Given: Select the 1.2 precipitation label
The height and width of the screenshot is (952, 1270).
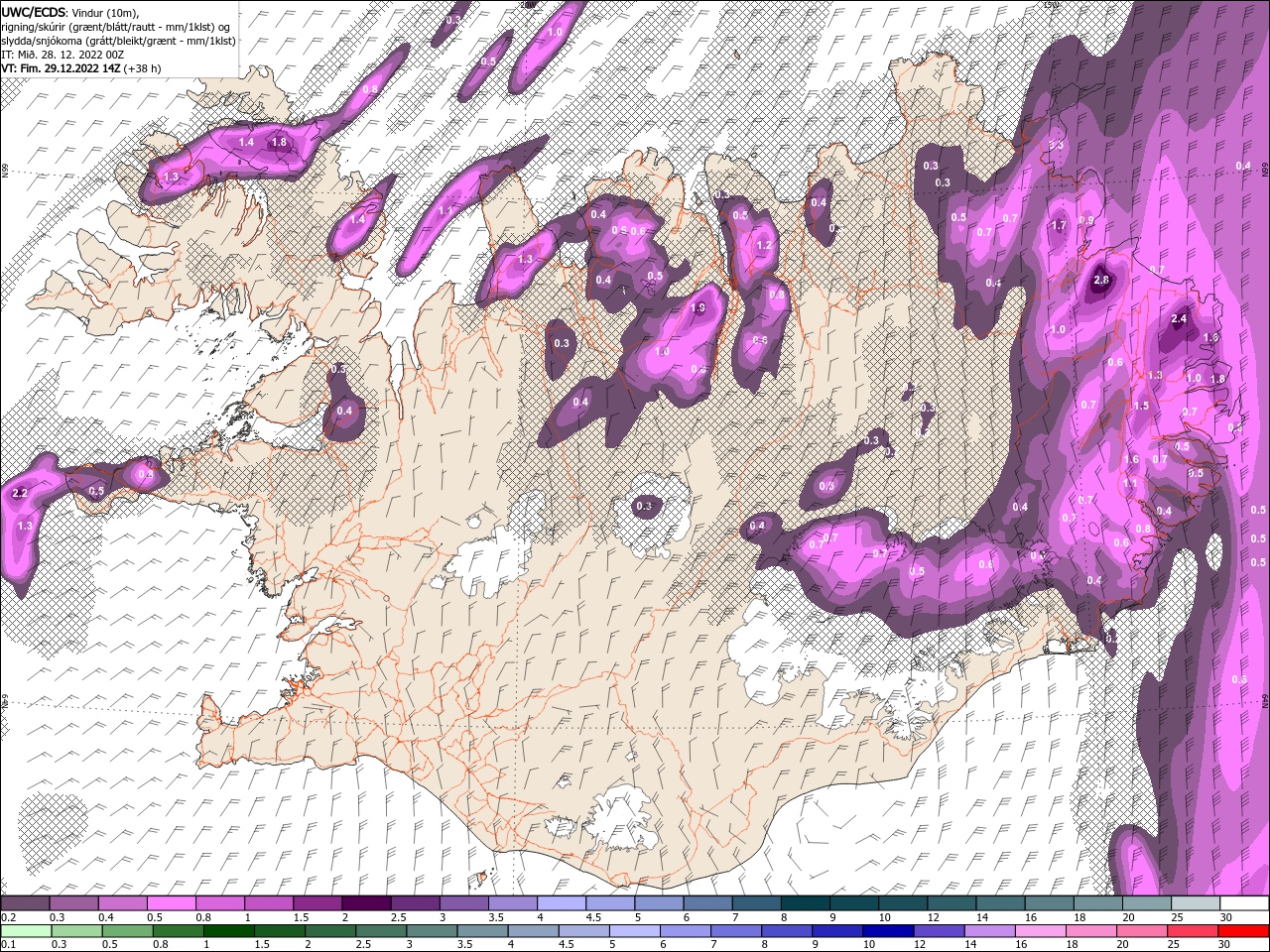Looking at the screenshot, I should [x=764, y=245].
